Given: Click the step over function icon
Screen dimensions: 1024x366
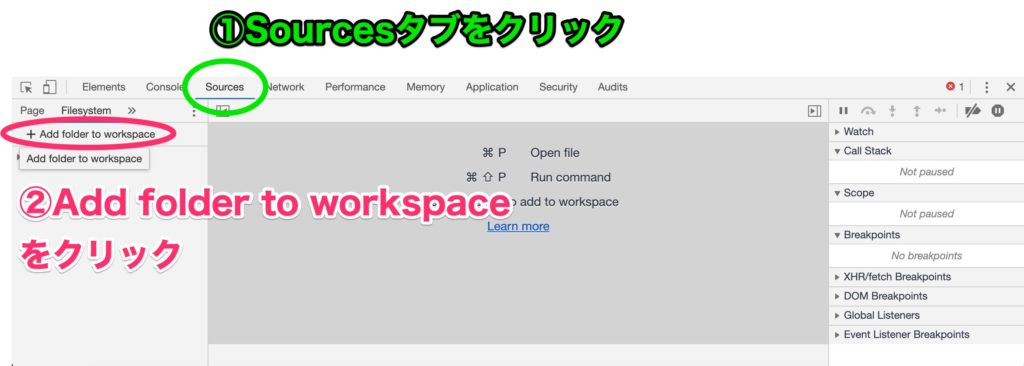Looking at the screenshot, I should (868, 111).
